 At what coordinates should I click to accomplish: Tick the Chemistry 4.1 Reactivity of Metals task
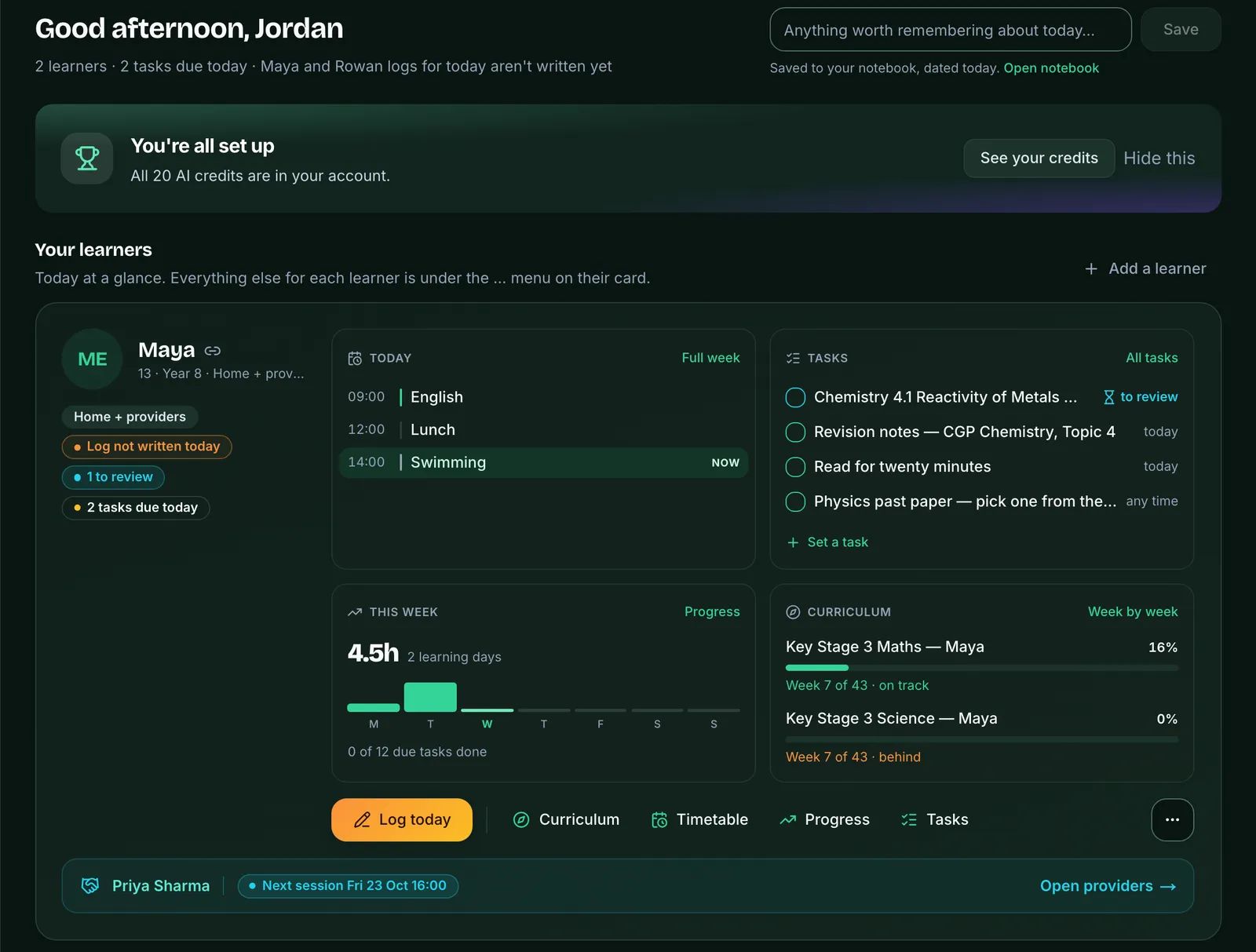click(x=795, y=398)
